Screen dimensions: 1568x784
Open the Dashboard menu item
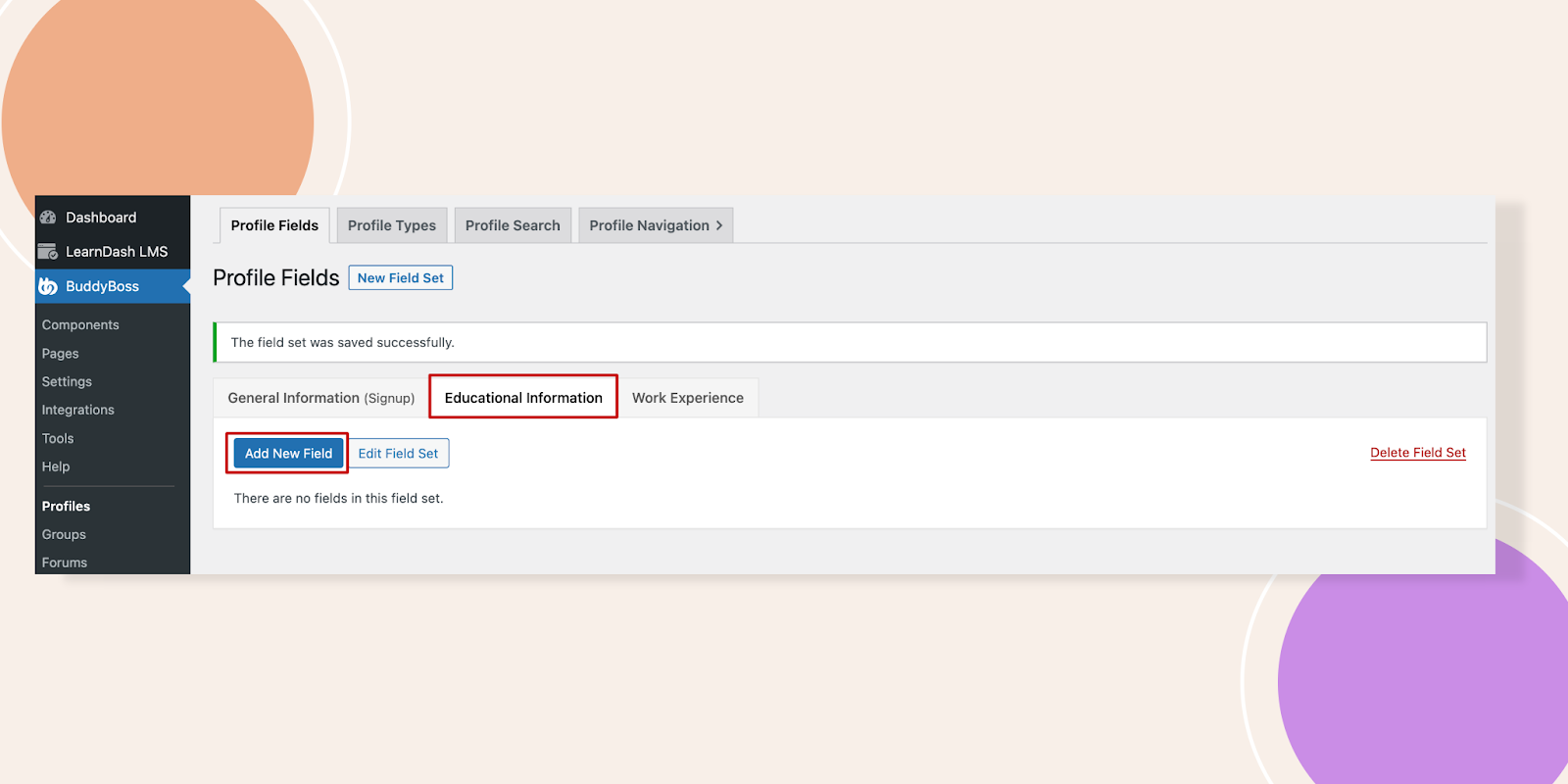pos(113,218)
